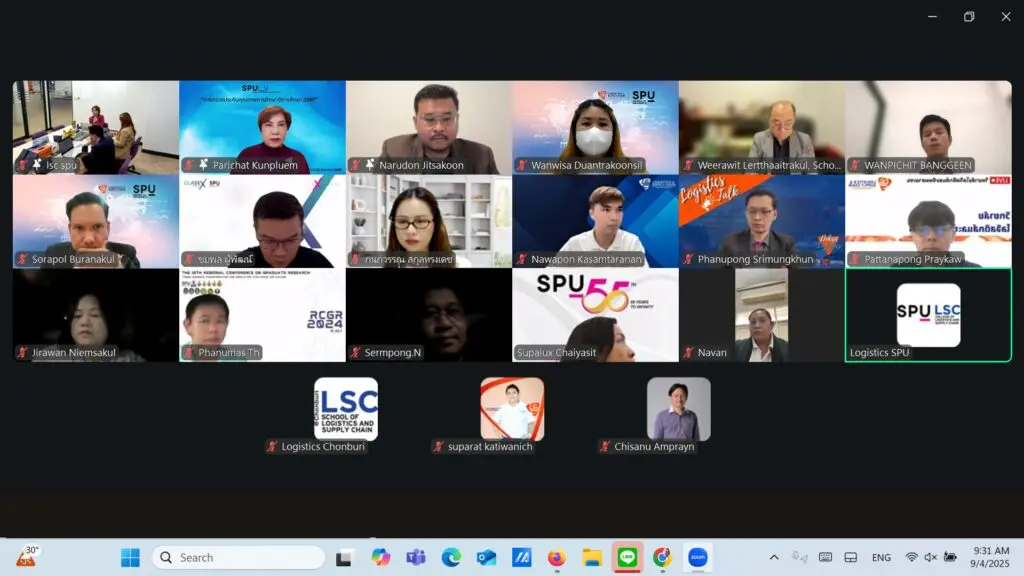Open the ENG language input switcher
The image size is (1024, 576).
click(881, 558)
